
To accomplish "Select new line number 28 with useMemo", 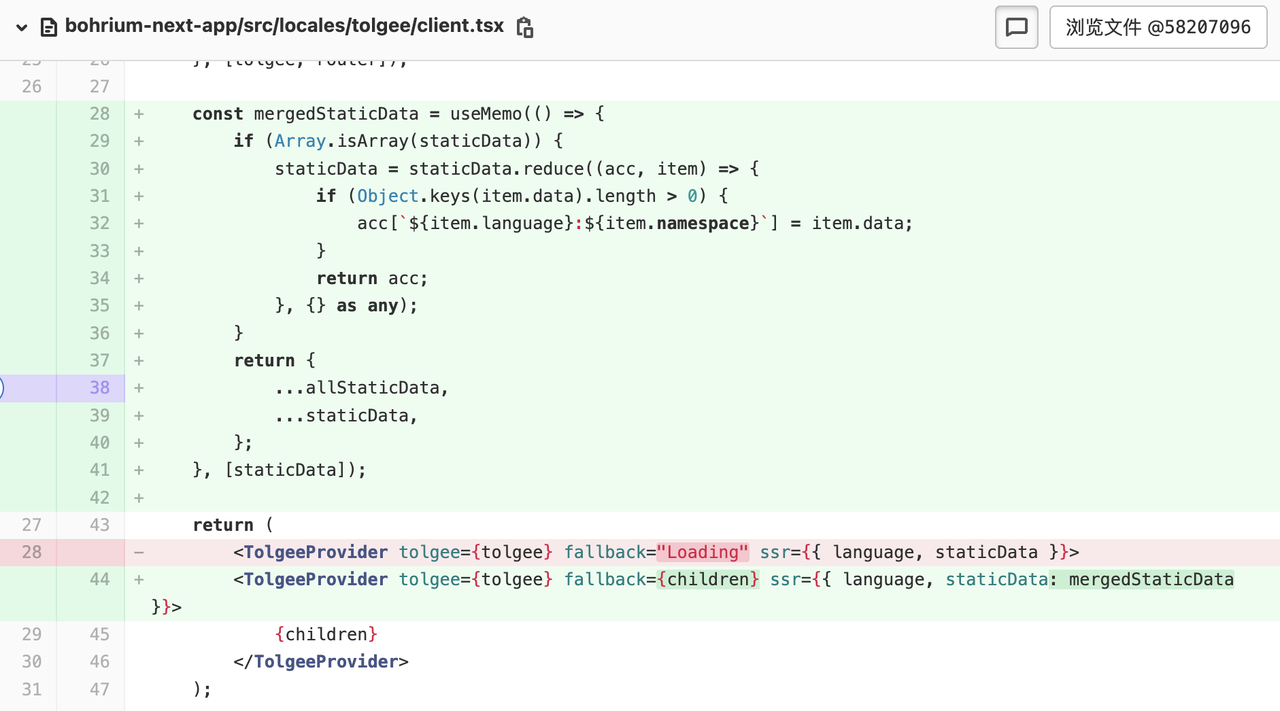I will click(x=99, y=114).
